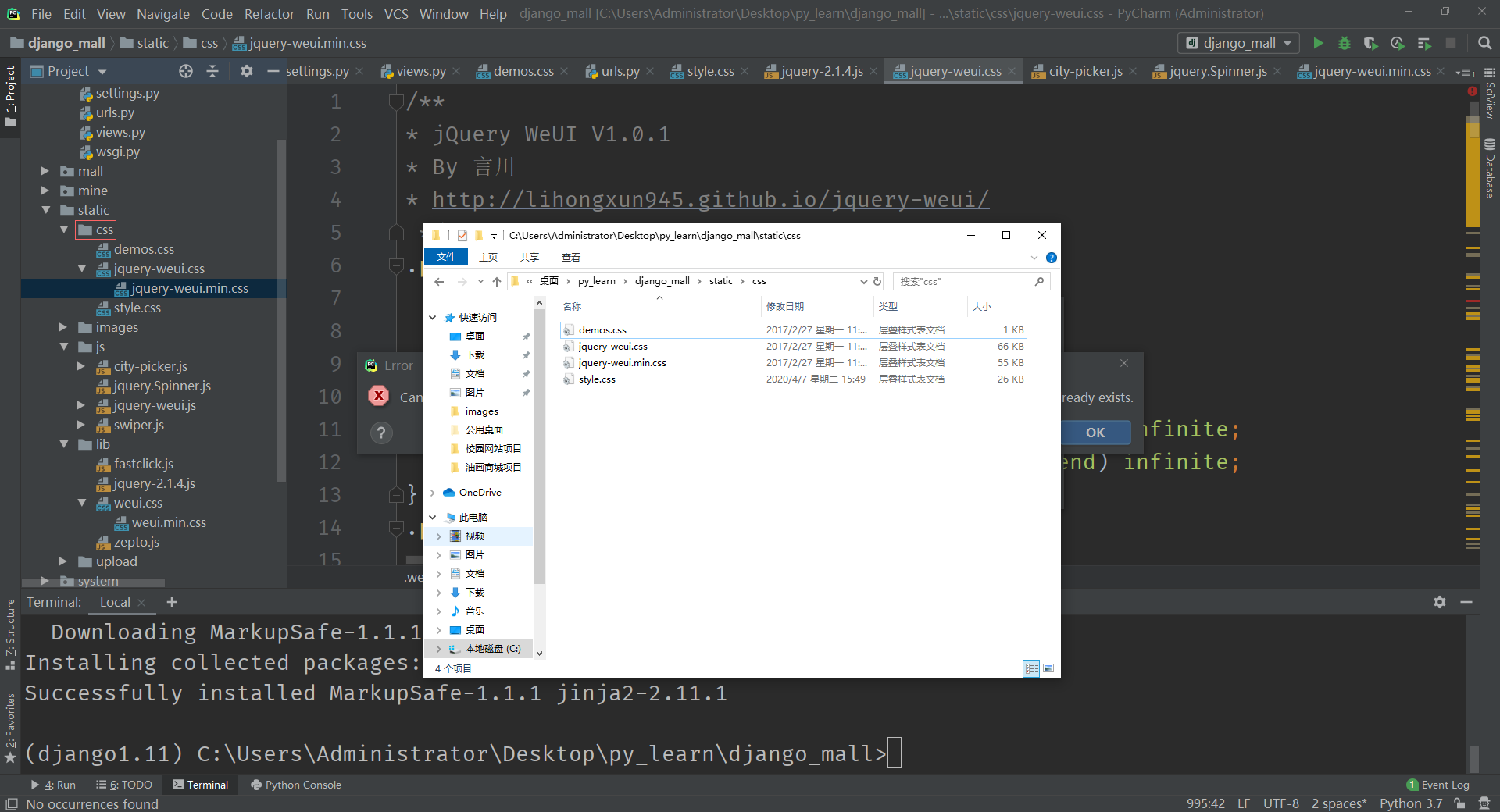Click the help question mark in Error dialog
The width and height of the screenshot is (1500, 812).
click(380, 433)
